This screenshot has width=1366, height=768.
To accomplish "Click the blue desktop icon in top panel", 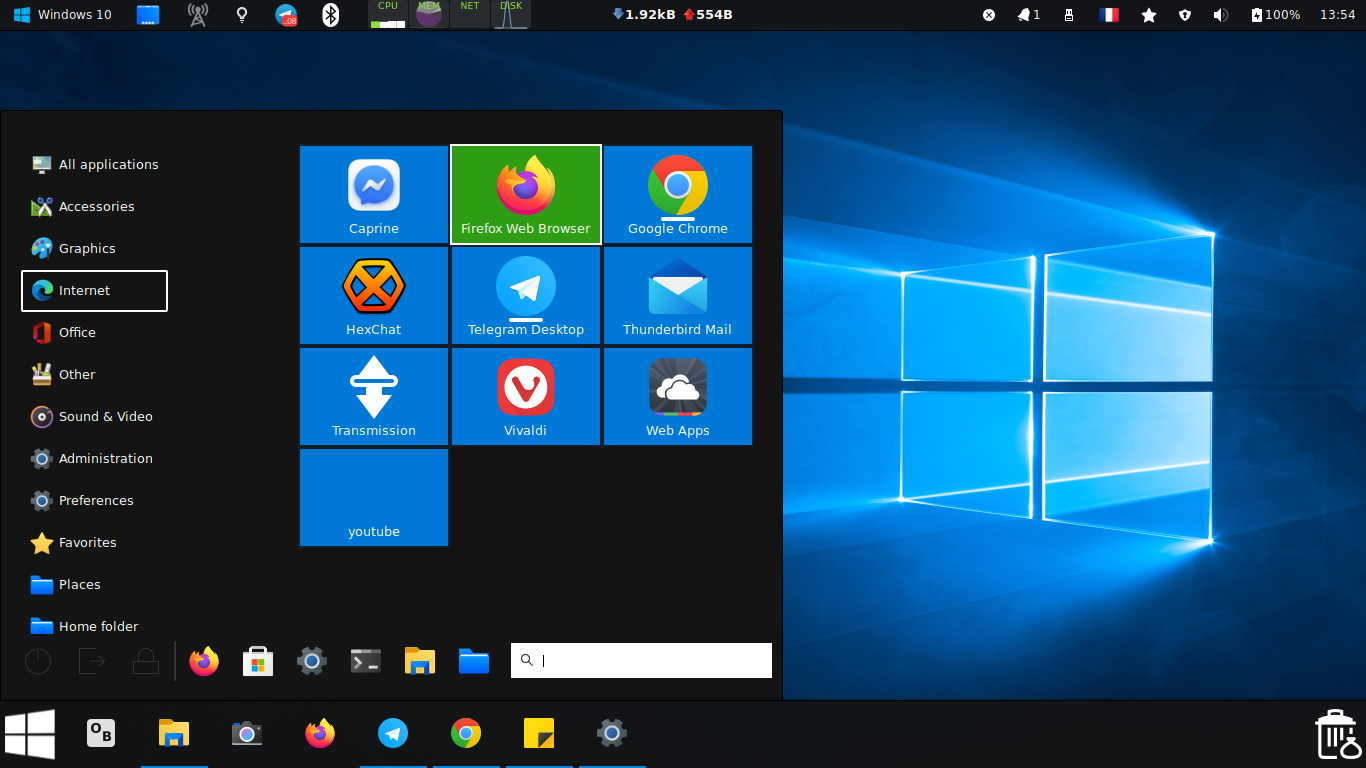I will [x=148, y=15].
